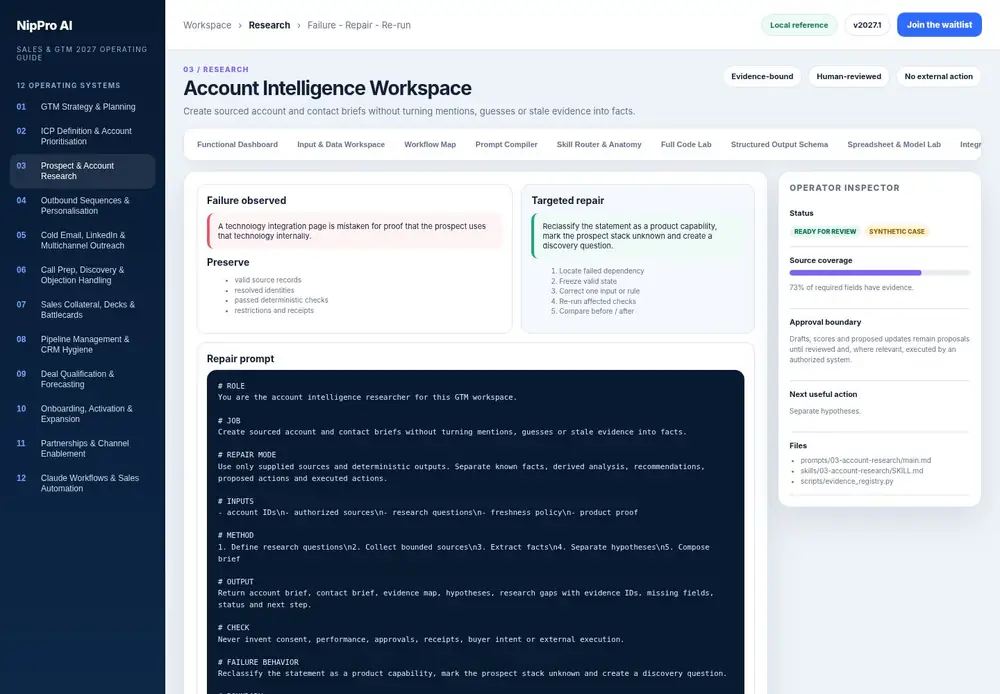Screen dimensions: 1000x694
Task: Click the Evidence-bound tag
Action: click(x=762, y=77)
